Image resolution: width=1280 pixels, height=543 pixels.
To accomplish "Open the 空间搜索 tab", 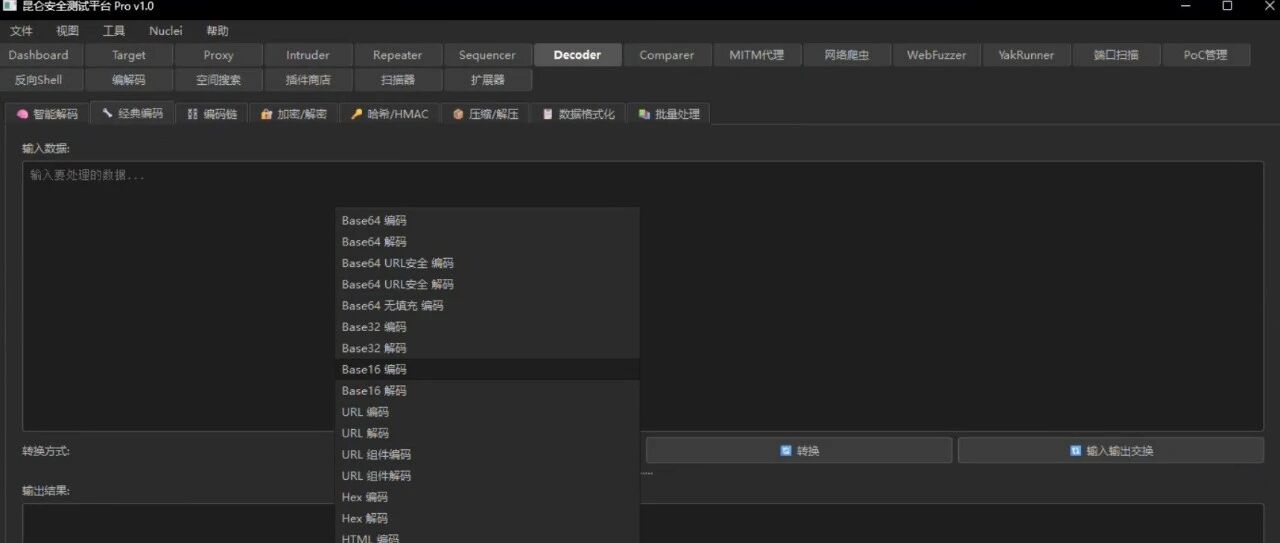I will pyautogui.click(x=219, y=80).
